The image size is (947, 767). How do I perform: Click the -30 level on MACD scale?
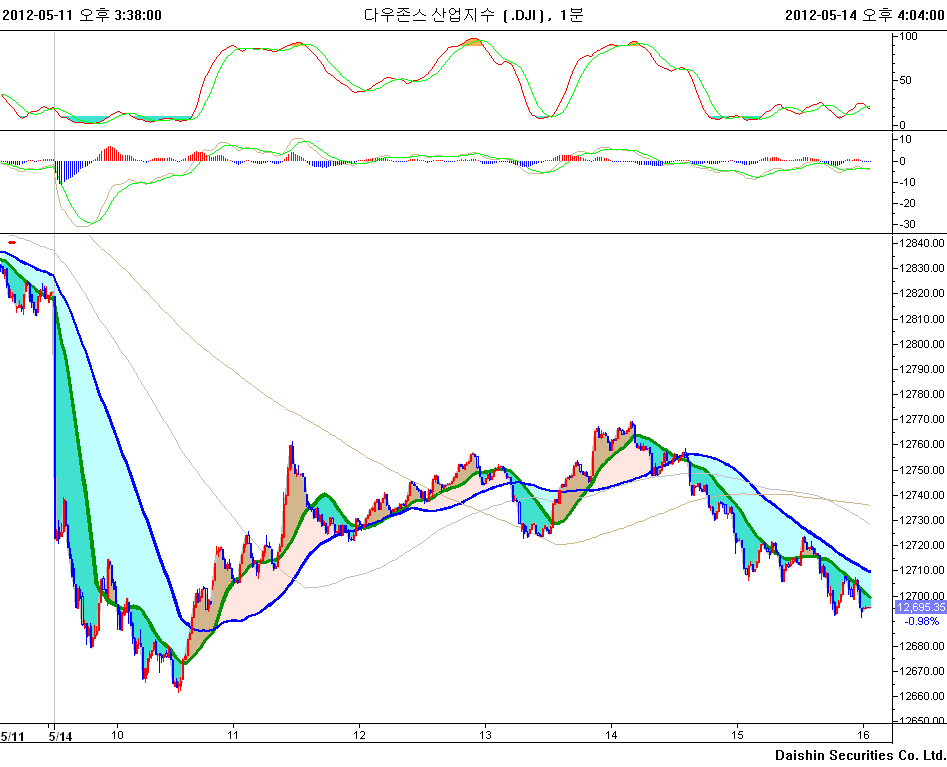tap(907, 224)
